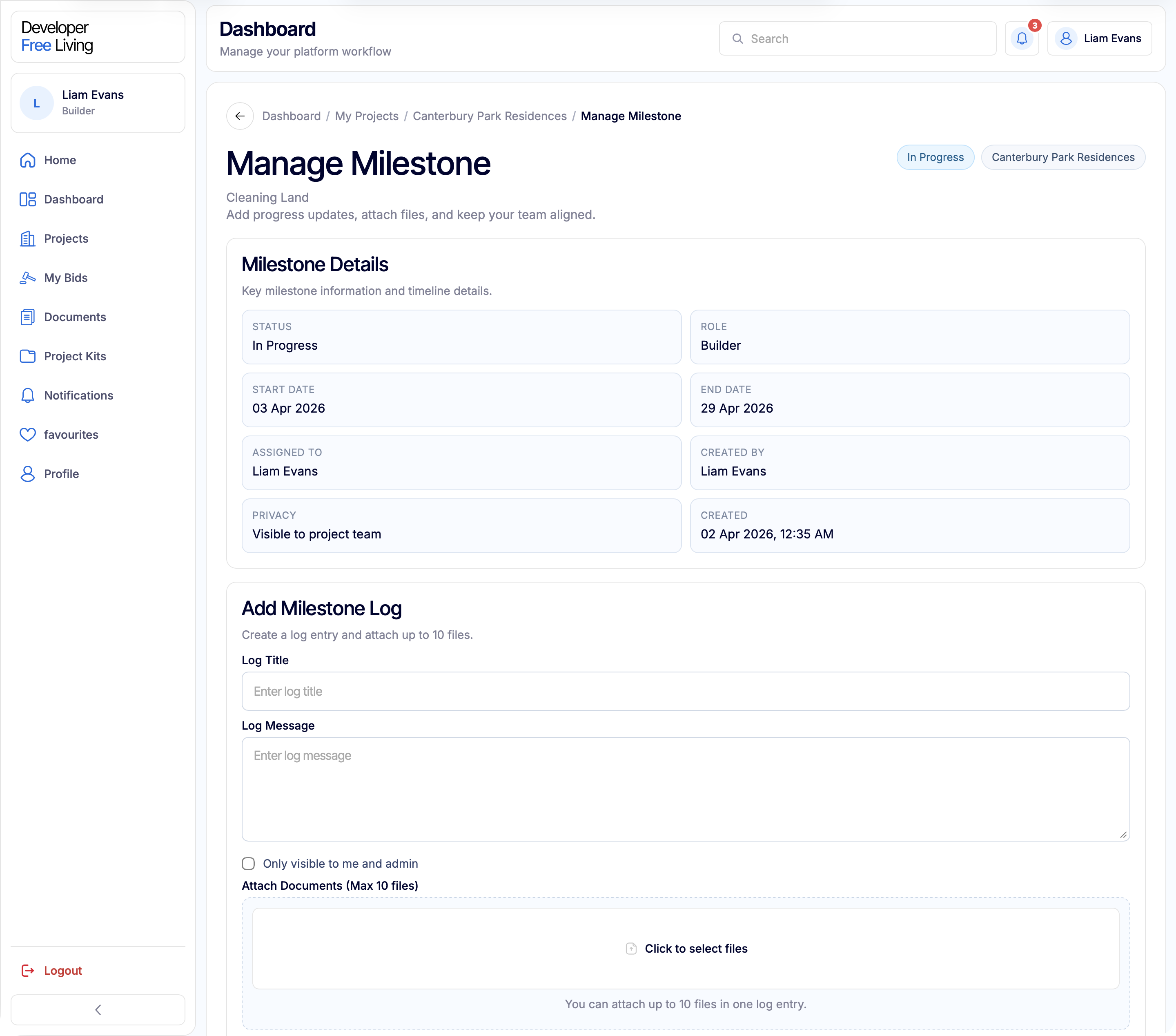Click the back arrow beside breadcrumb
This screenshot has width=1176, height=1036.
(240, 116)
